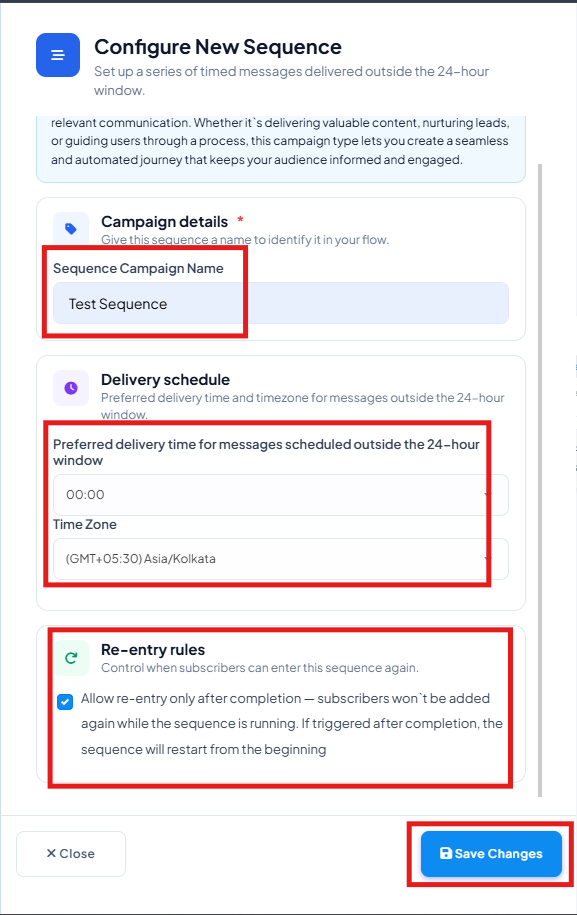Save the sequence with Save Changes

tap(491, 854)
